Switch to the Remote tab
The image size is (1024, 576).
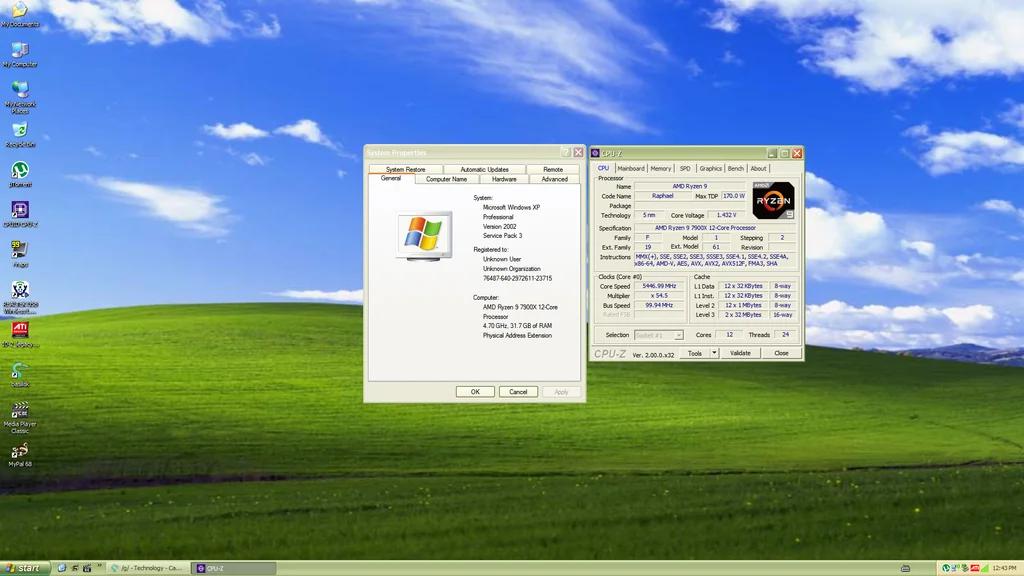click(x=552, y=169)
